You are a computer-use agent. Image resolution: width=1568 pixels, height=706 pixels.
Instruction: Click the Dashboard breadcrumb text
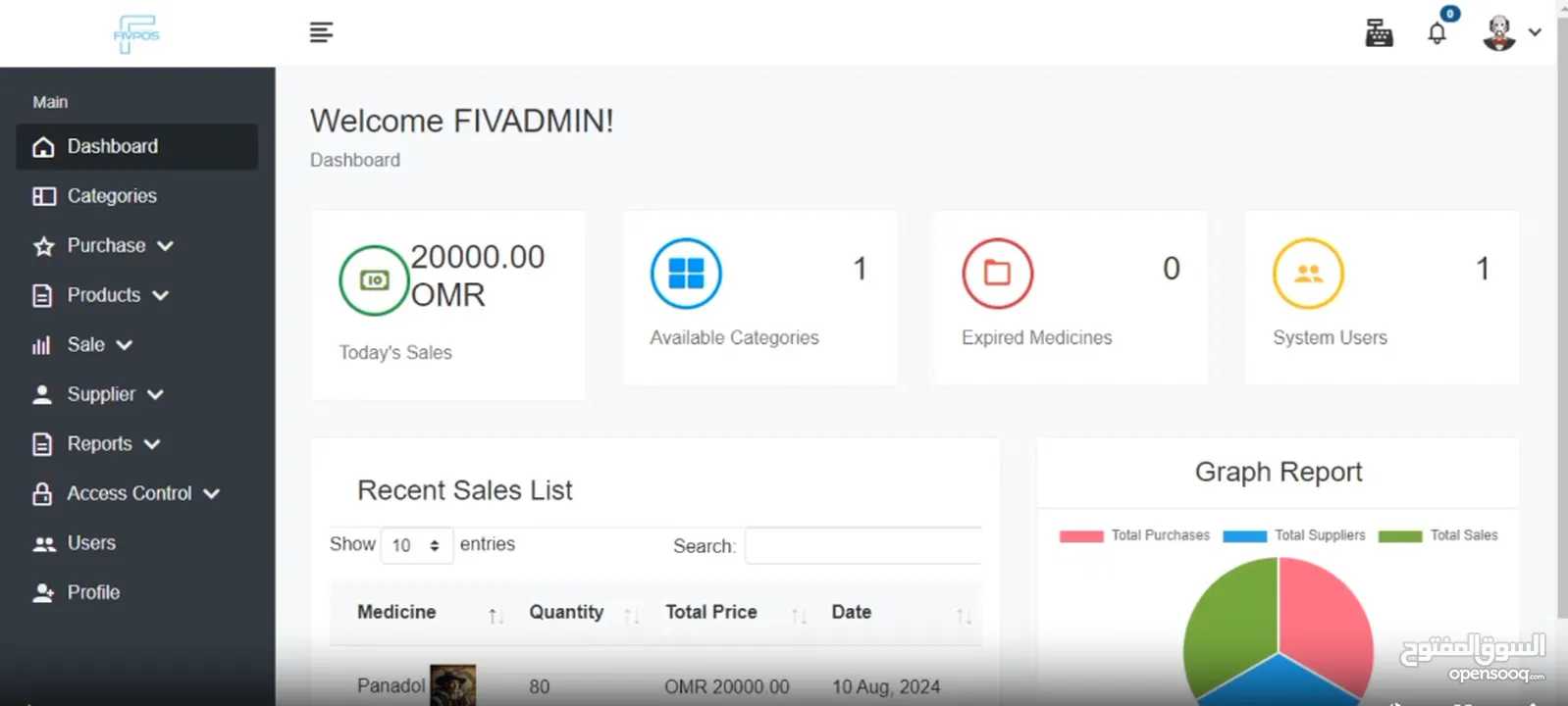pyautogui.click(x=355, y=160)
